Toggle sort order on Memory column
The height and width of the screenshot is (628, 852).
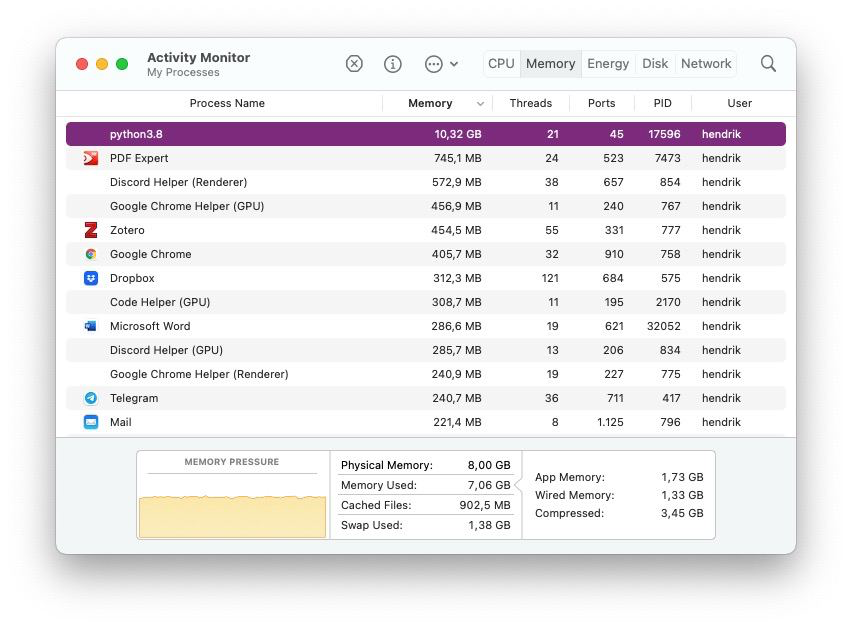point(481,104)
